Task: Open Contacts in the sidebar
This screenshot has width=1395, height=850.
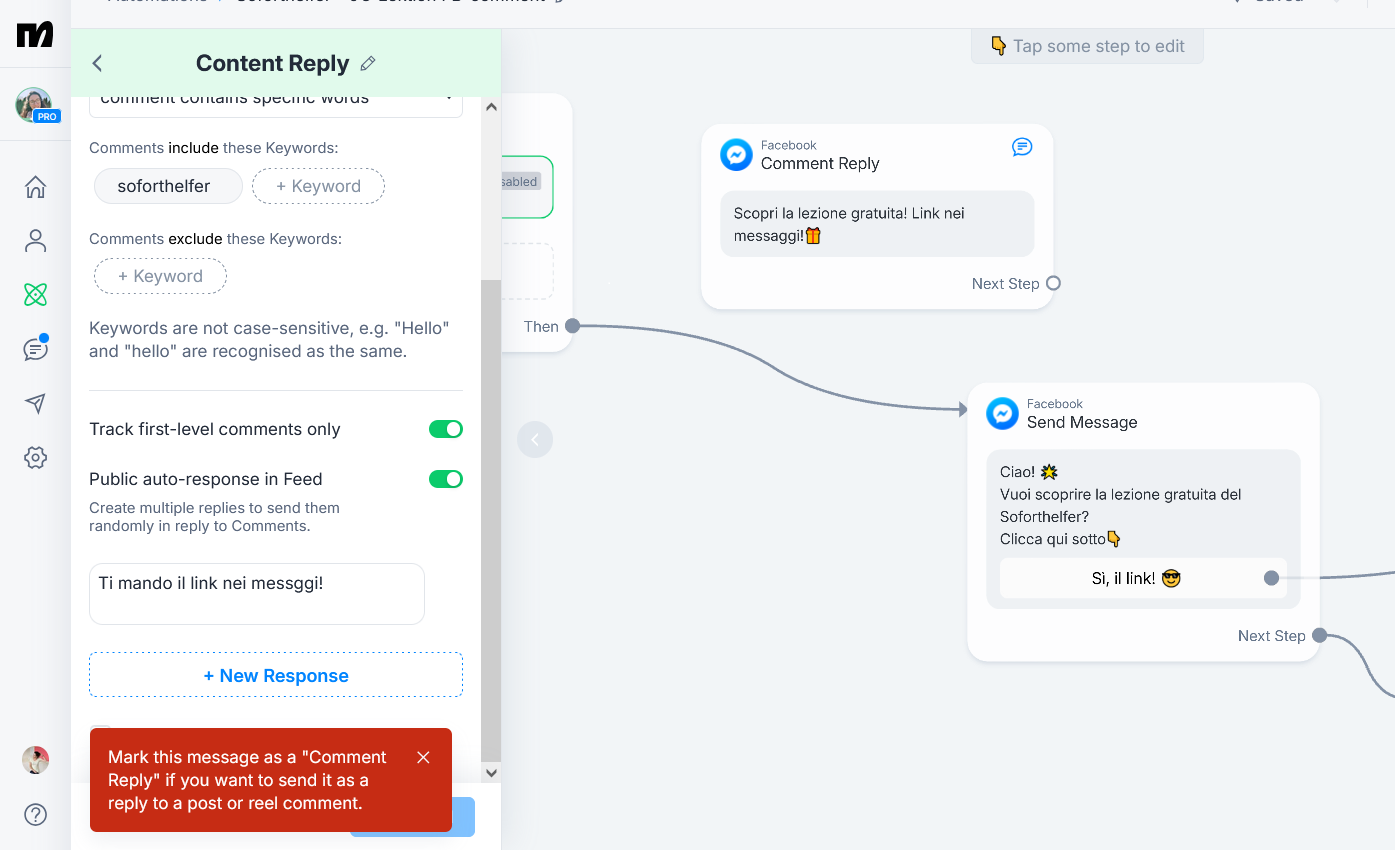Action: point(35,240)
